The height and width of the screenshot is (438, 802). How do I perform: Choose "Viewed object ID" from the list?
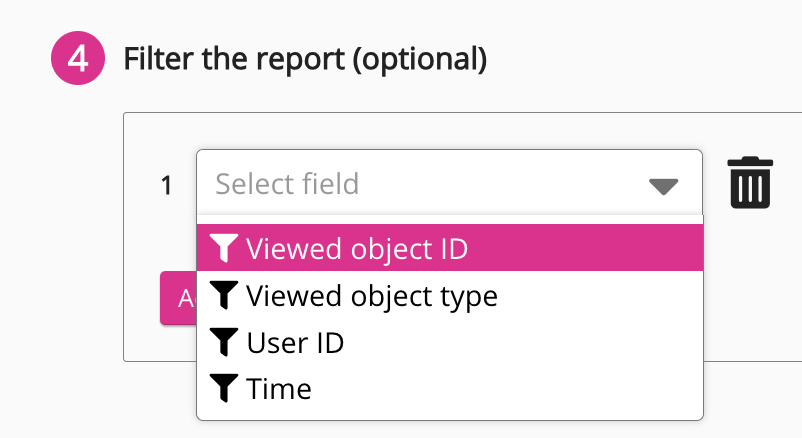356,248
